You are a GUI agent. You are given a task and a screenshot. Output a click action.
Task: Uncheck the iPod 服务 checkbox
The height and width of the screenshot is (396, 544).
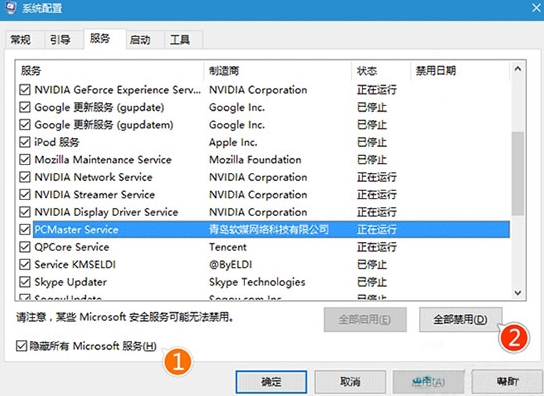click(x=25, y=142)
